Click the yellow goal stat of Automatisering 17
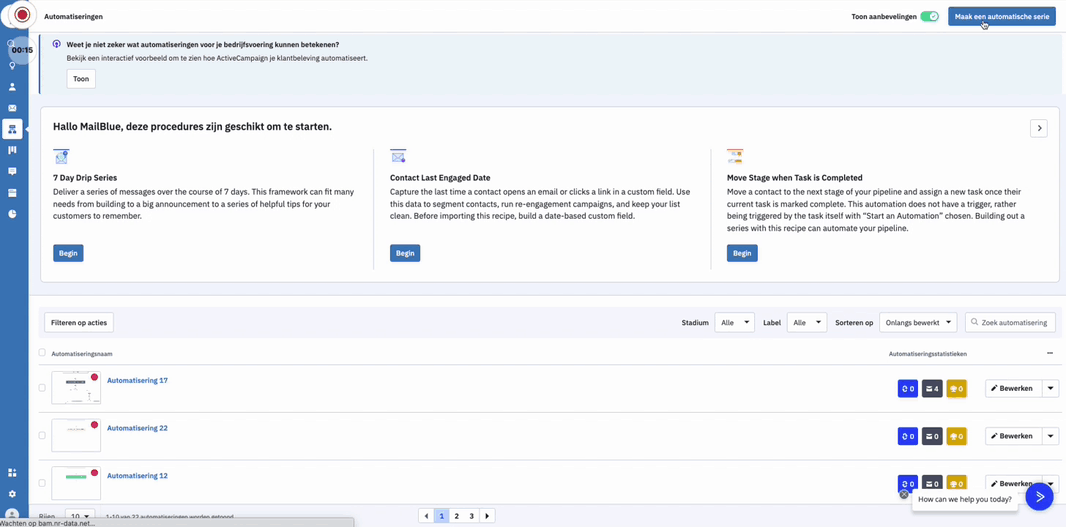1066x527 pixels. 957,389
